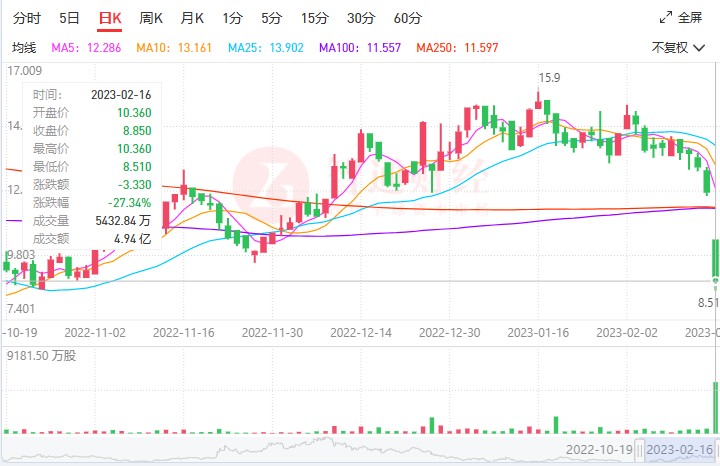Click the tallest green volume bar
Viewport: 720px width, 466px height.
pyautogui.click(x=715, y=408)
